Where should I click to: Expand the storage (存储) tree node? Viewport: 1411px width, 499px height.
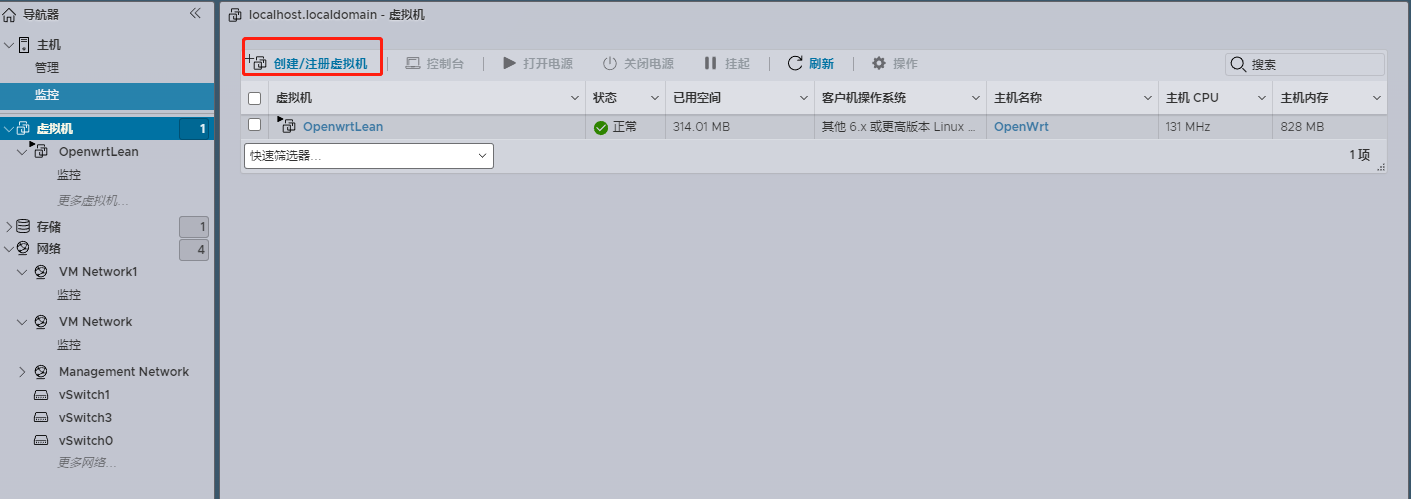pos(9,227)
